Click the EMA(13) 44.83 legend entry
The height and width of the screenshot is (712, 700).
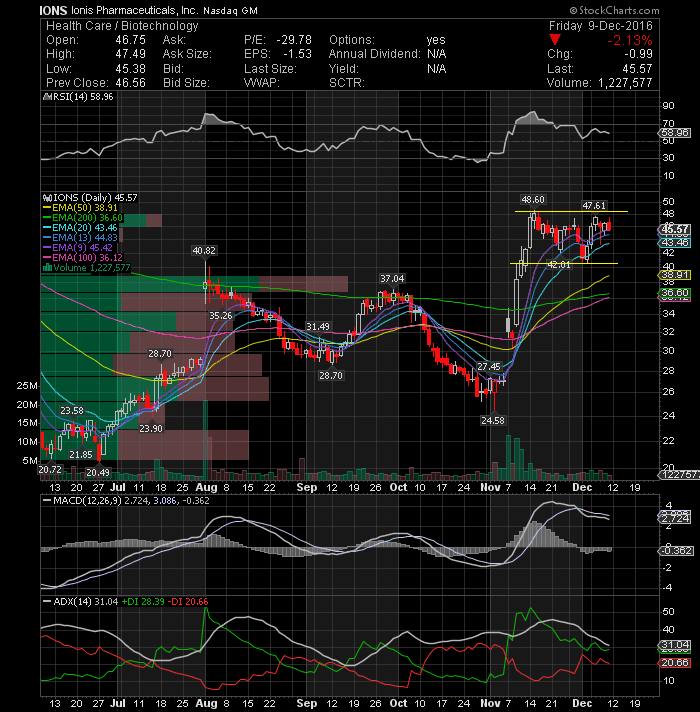pyautogui.click(x=80, y=237)
